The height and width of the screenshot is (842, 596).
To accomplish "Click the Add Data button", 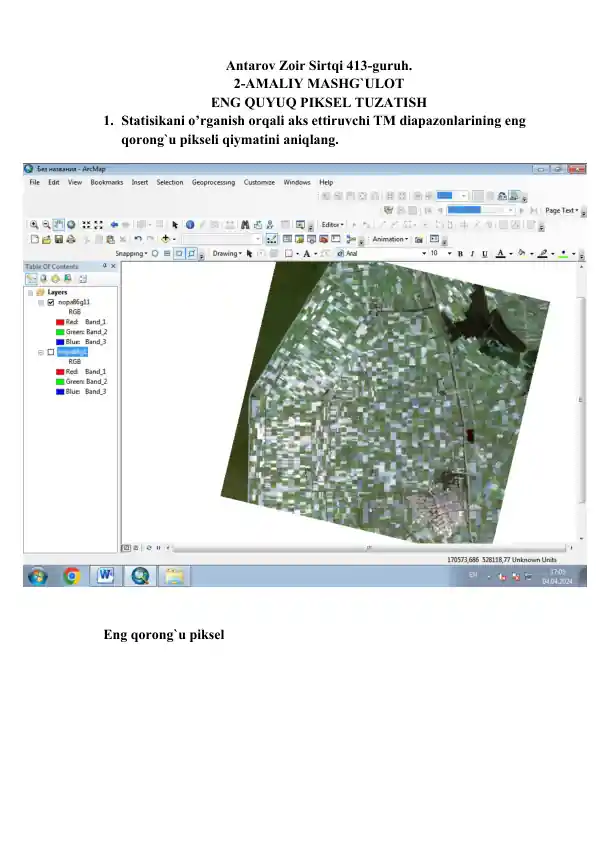I will tap(166, 239).
